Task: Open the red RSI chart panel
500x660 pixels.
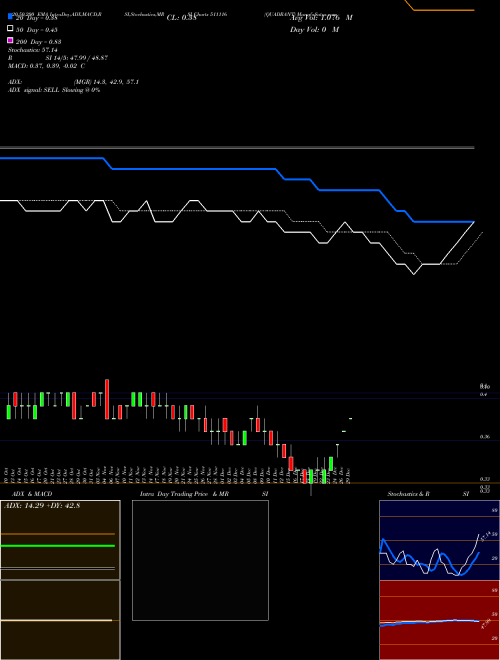Action: pyautogui.click(x=439, y=620)
